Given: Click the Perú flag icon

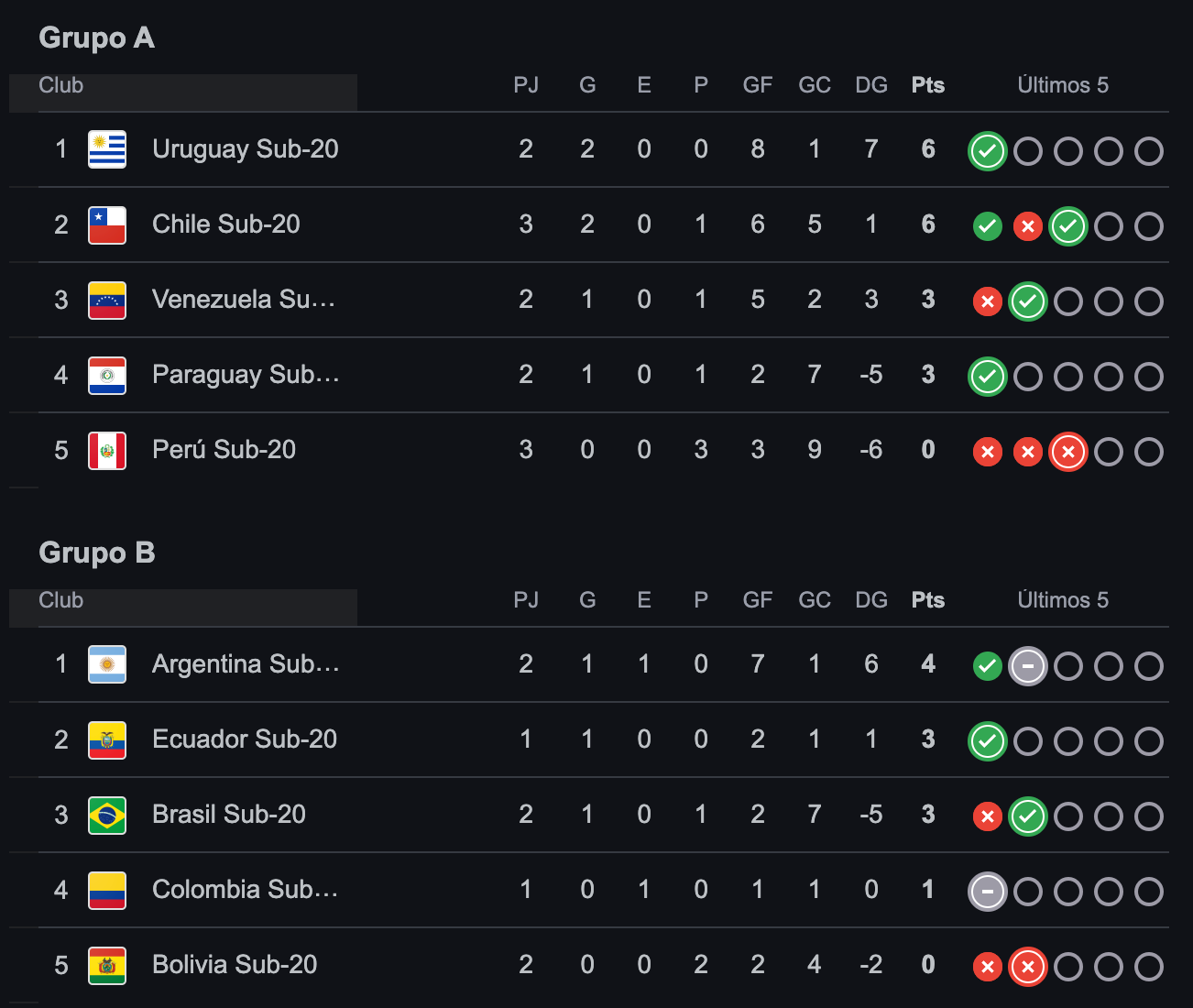Looking at the screenshot, I should pos(107,450).
